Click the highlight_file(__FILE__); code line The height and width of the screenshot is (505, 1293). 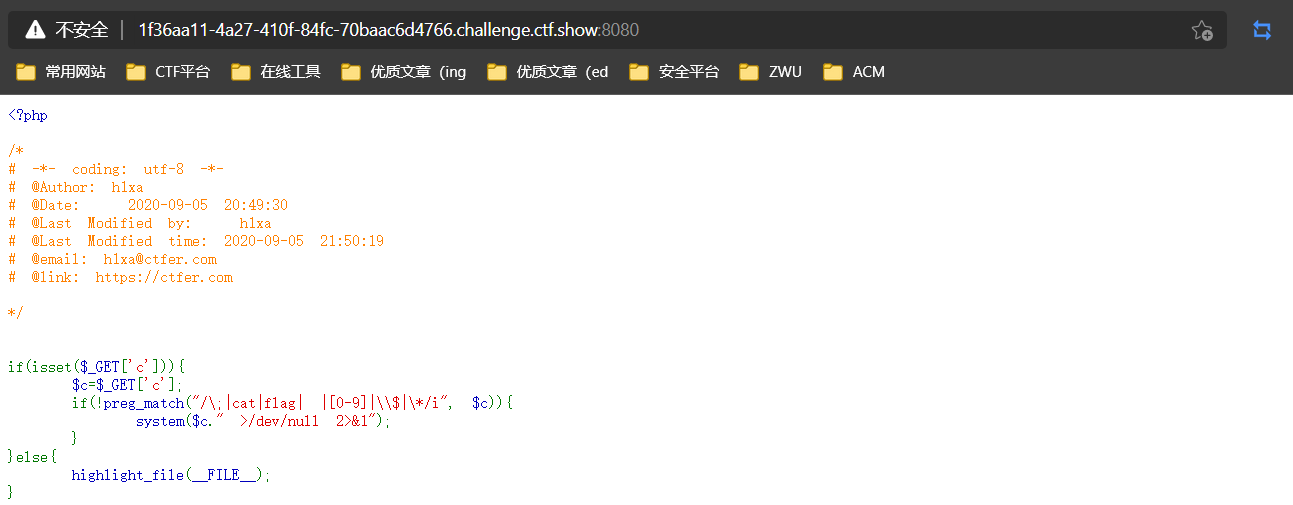coord(171,475)
